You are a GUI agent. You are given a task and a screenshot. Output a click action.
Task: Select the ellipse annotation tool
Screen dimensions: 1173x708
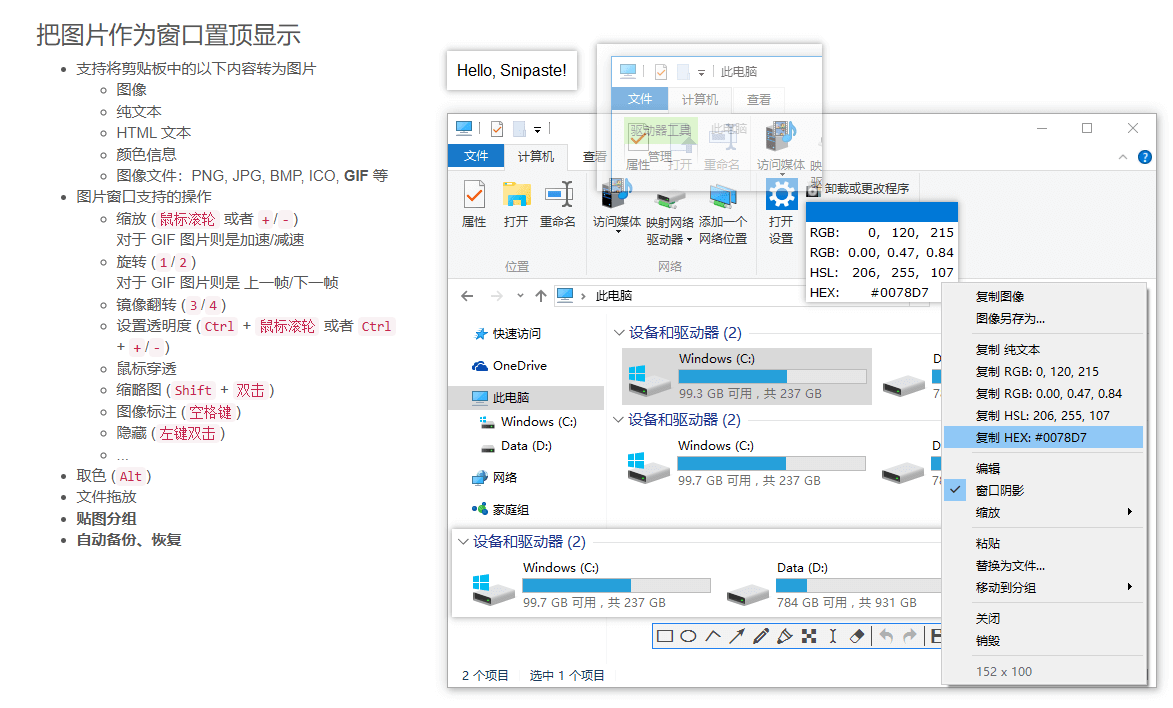coord(689,636)
